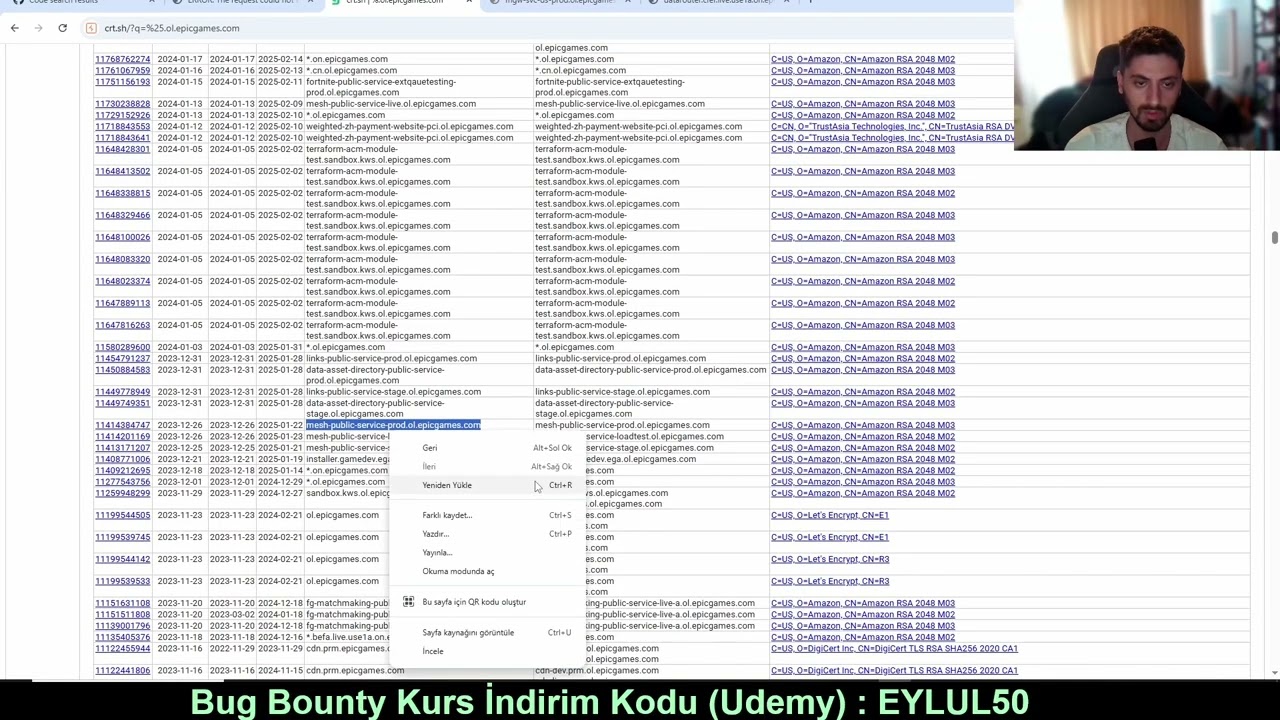Choose Okuma modunda aç option
The height and width of the screenshot is (720, 1280).
click(x=458, y=572)
